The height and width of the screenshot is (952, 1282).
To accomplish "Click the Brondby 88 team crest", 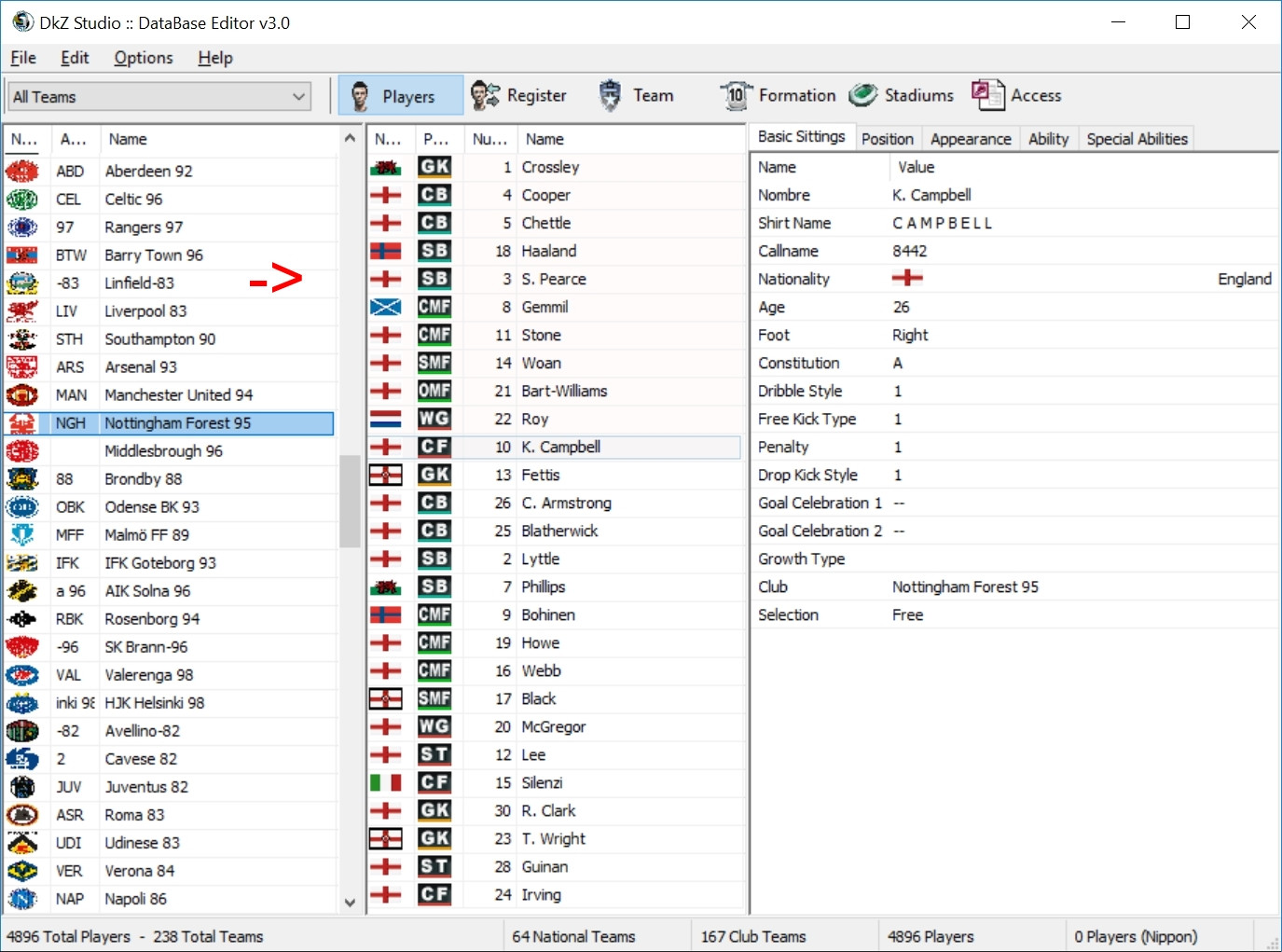I will 22,479.
